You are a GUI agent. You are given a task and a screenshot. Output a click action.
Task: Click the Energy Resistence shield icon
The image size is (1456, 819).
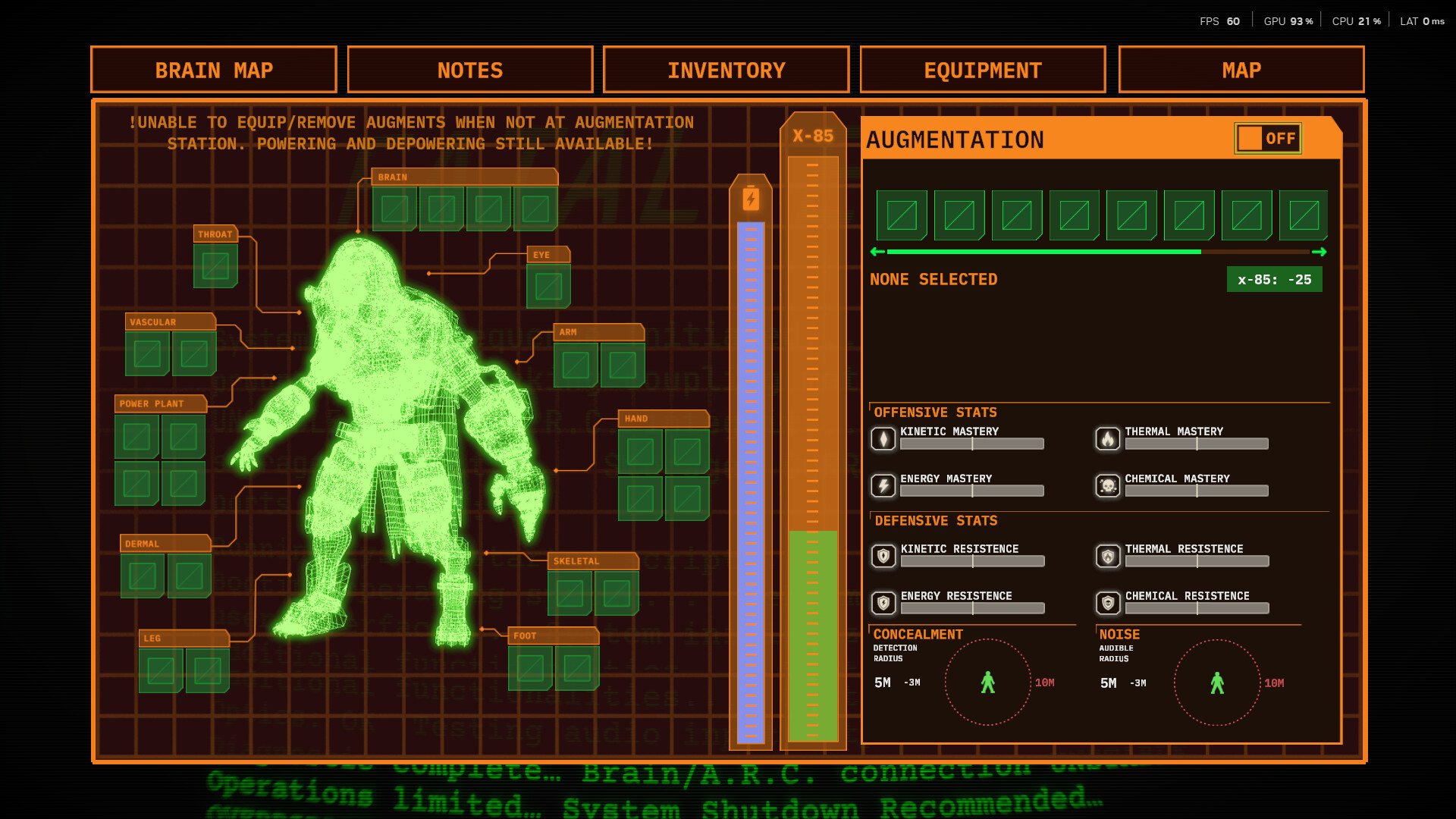pyautogui.click(x=883, y=603)
